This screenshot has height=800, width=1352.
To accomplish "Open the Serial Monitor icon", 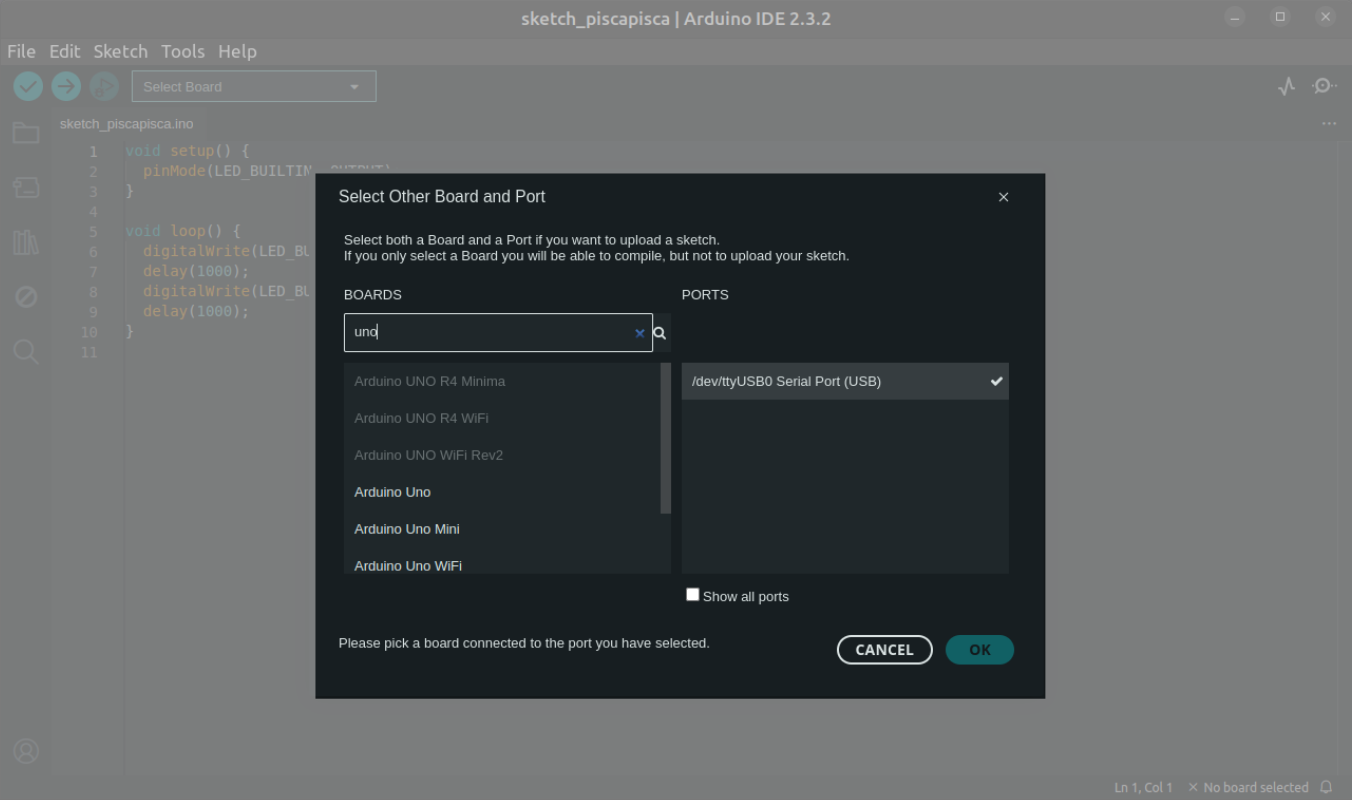I will pyautogui.click(x=1325, y=87).
